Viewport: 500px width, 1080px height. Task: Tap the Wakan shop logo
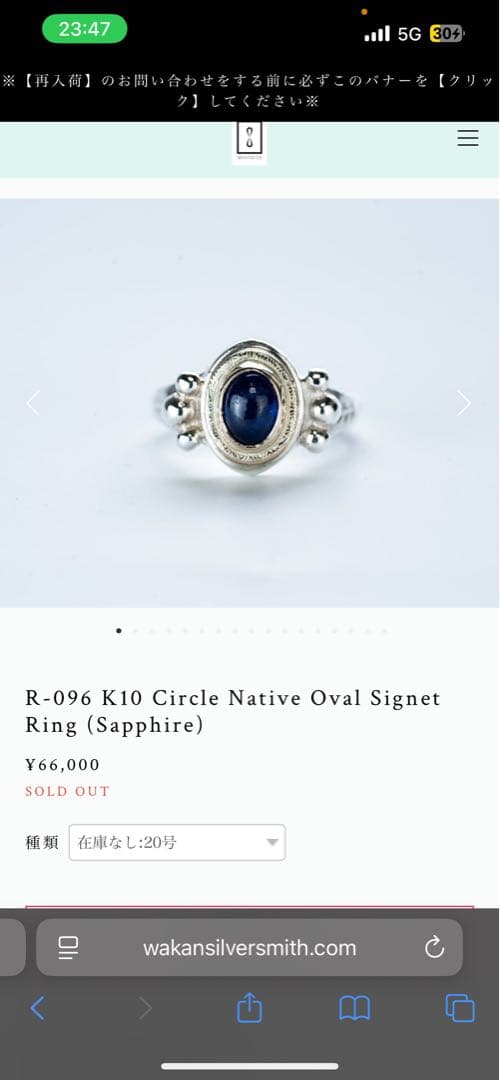[249, 143]
